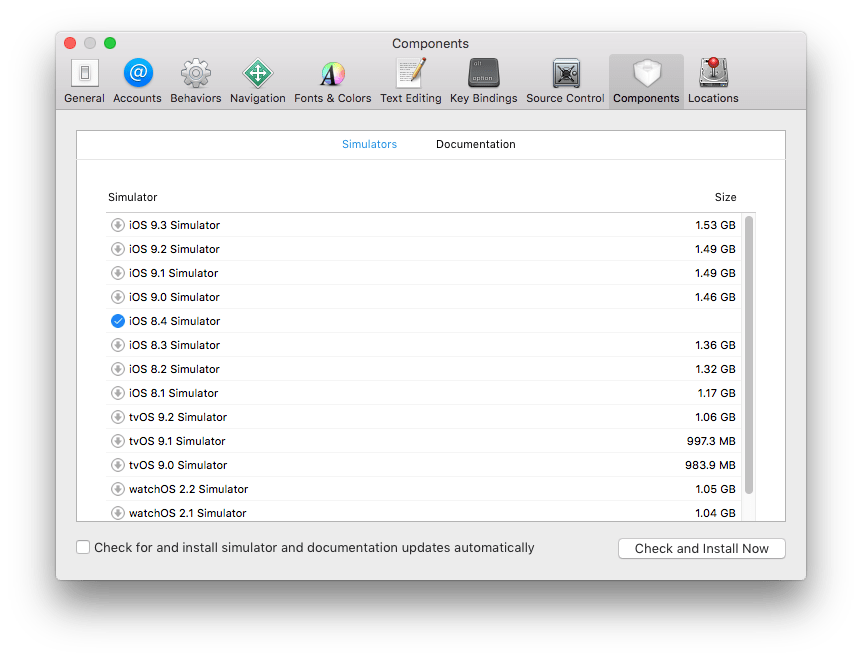Open the Locations preferences pane

pyautogui.click(x=713, y=81)
